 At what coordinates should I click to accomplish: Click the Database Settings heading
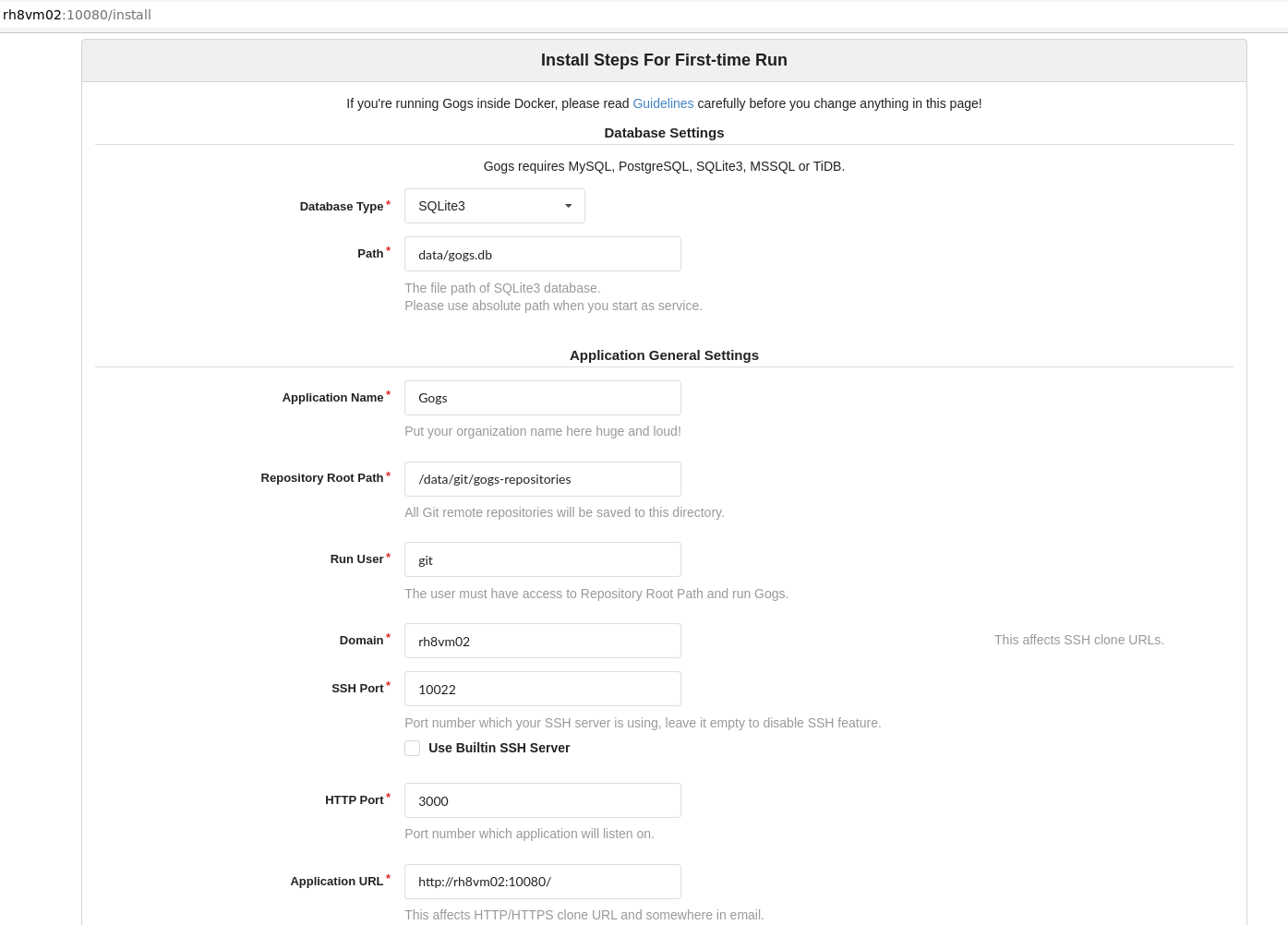pos(664,132)
